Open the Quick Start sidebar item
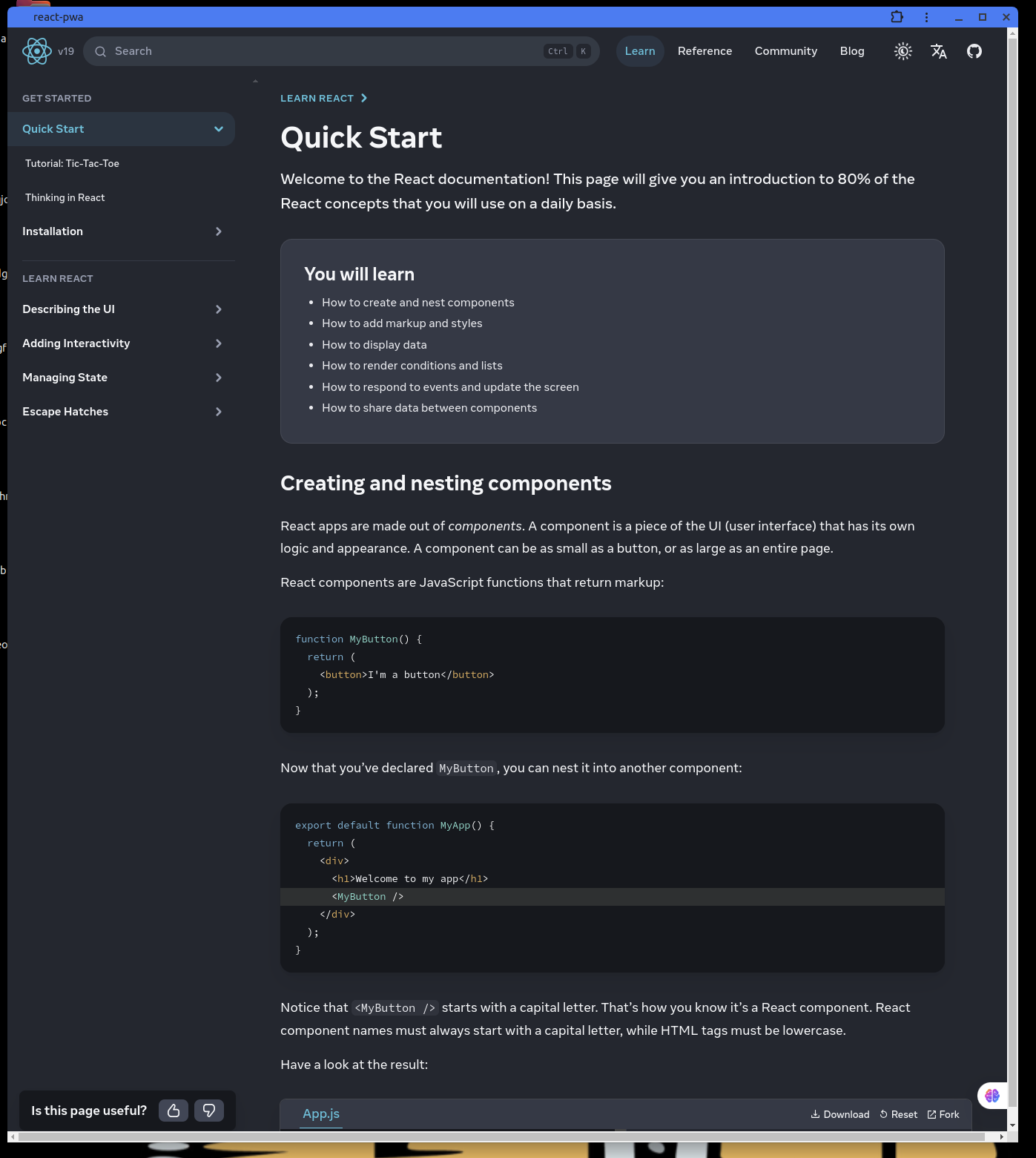Screen dimensions: 1036x1158 (121, 129)
